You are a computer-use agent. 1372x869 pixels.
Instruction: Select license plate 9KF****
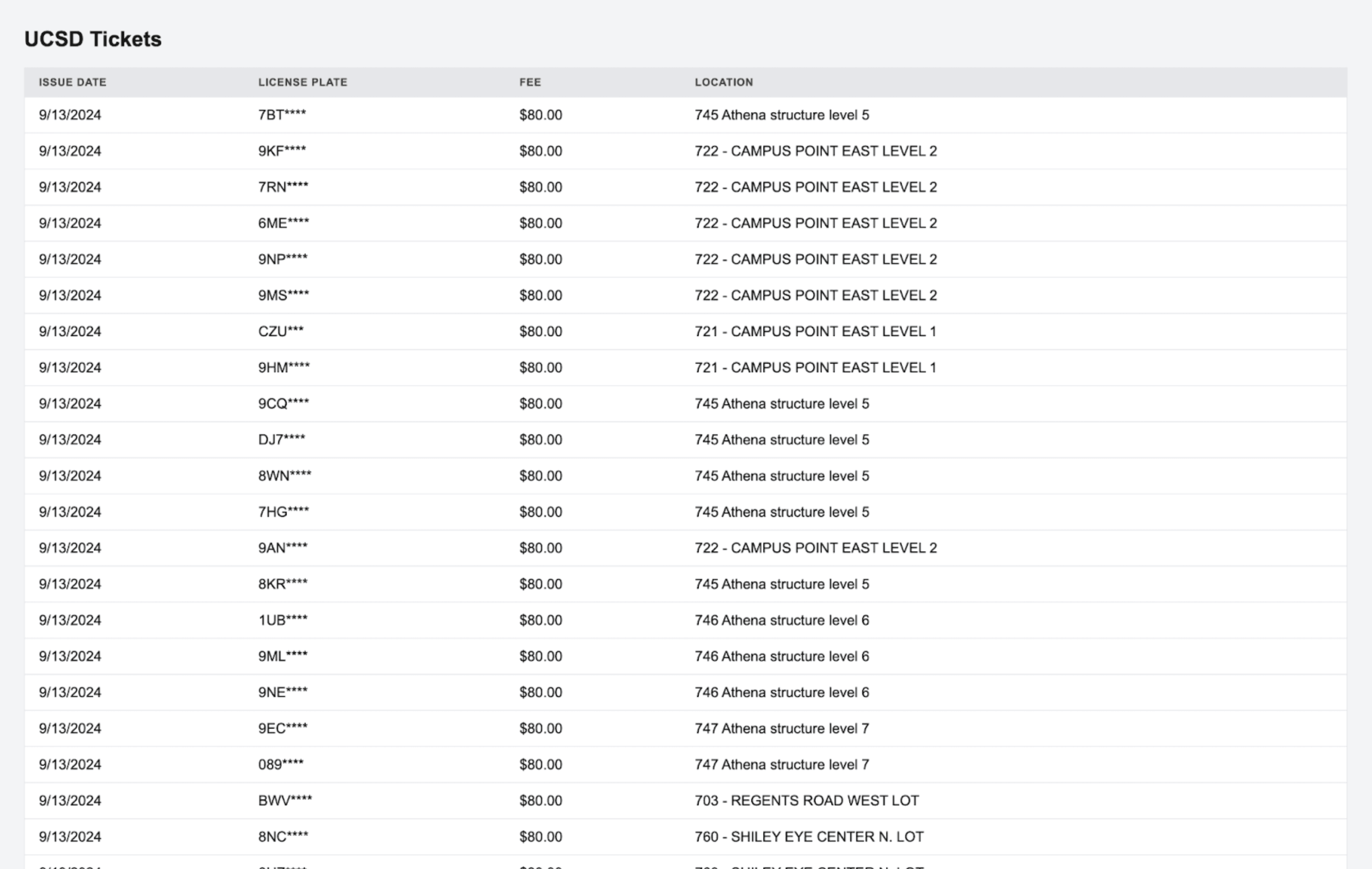click(x=282, y=151)
